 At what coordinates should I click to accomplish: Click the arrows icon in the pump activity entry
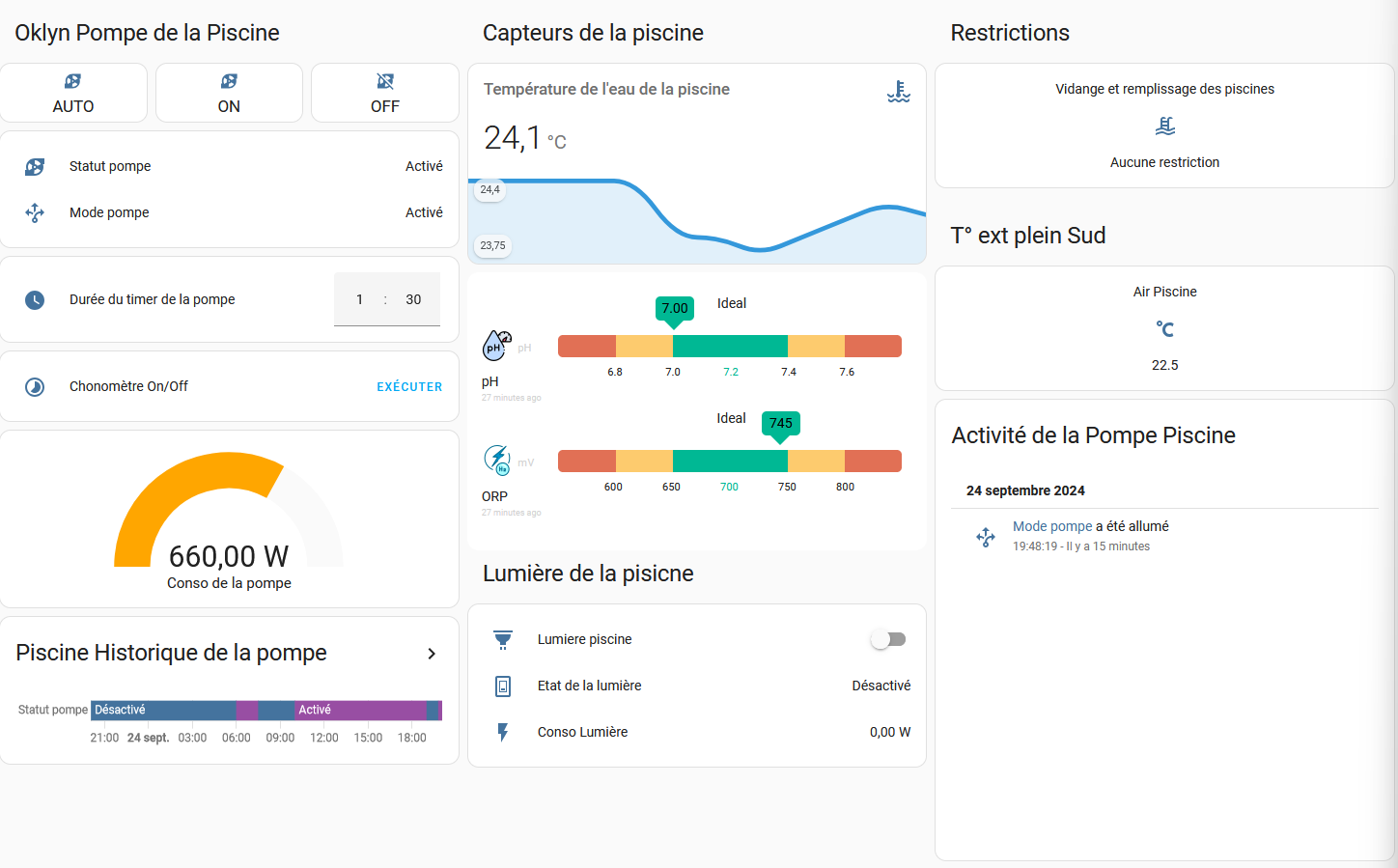(986, 537)
